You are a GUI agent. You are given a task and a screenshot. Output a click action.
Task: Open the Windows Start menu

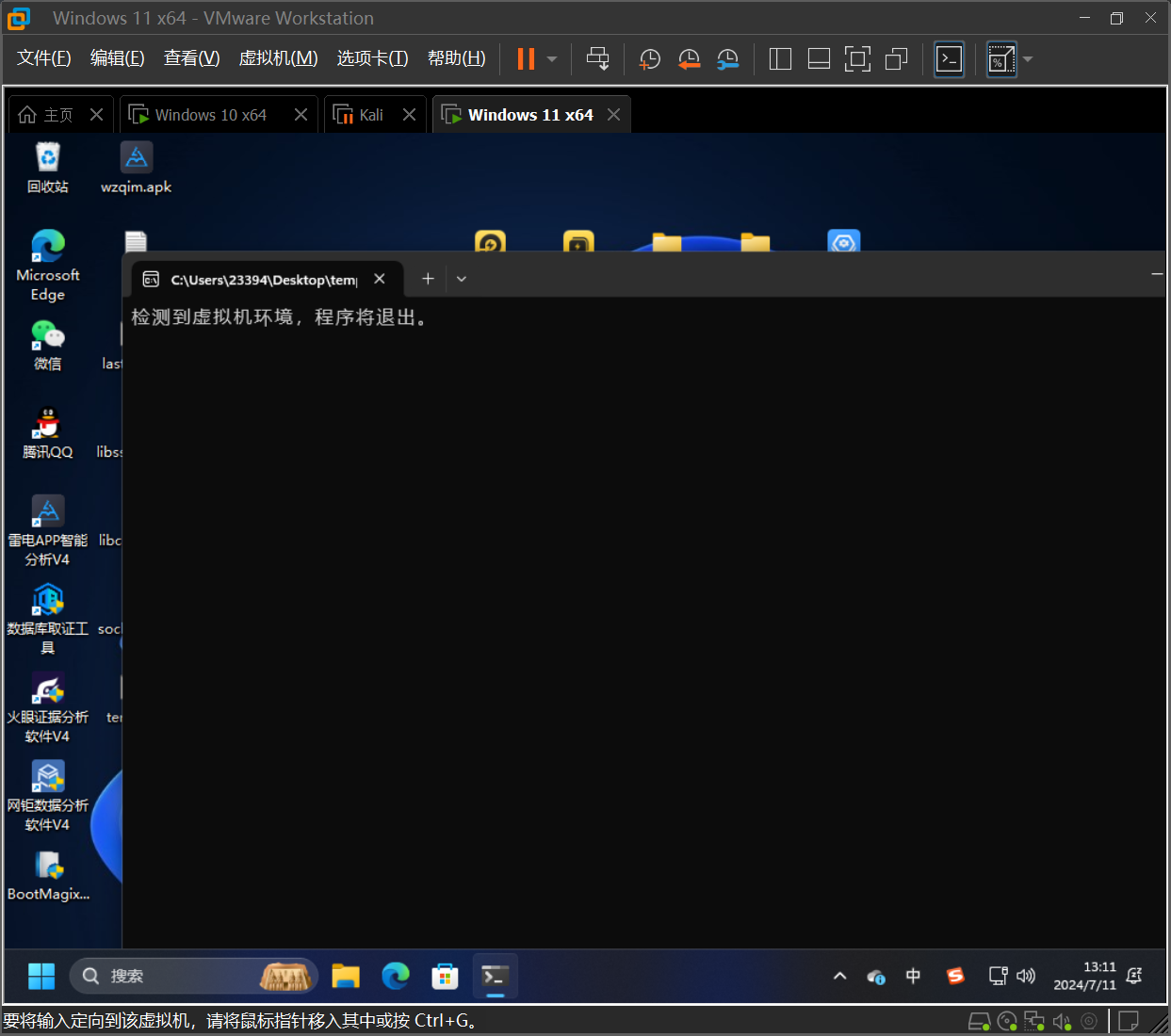coord(41,976)
